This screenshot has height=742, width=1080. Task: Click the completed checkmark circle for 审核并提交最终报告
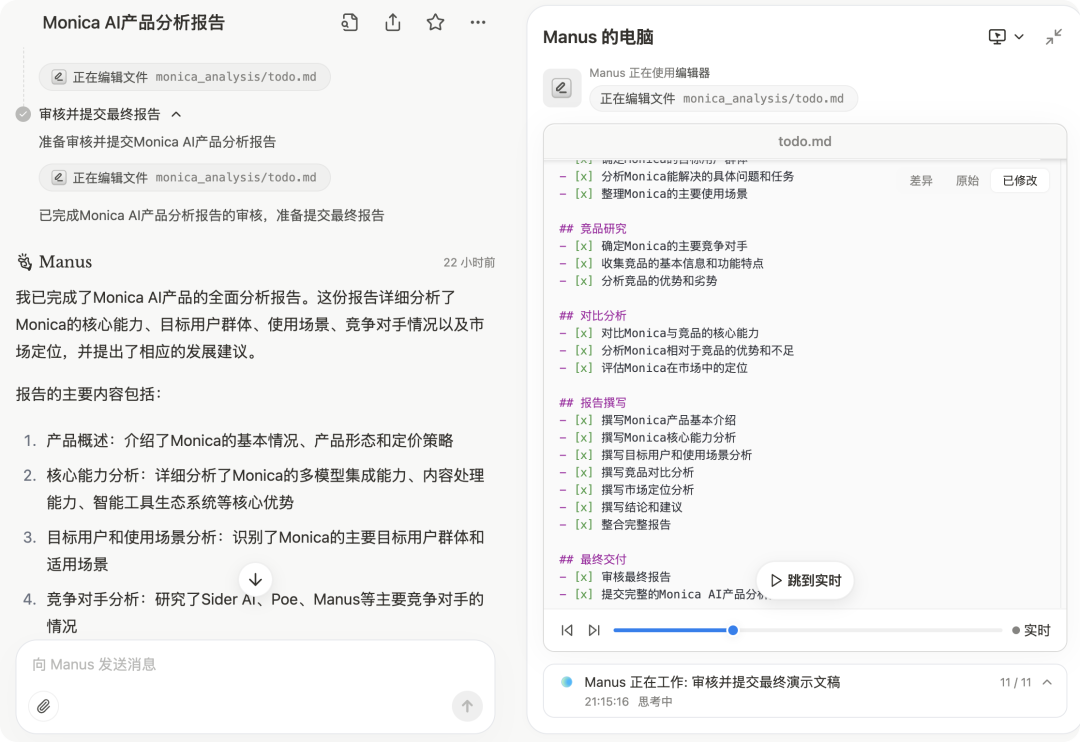(23, 114)
